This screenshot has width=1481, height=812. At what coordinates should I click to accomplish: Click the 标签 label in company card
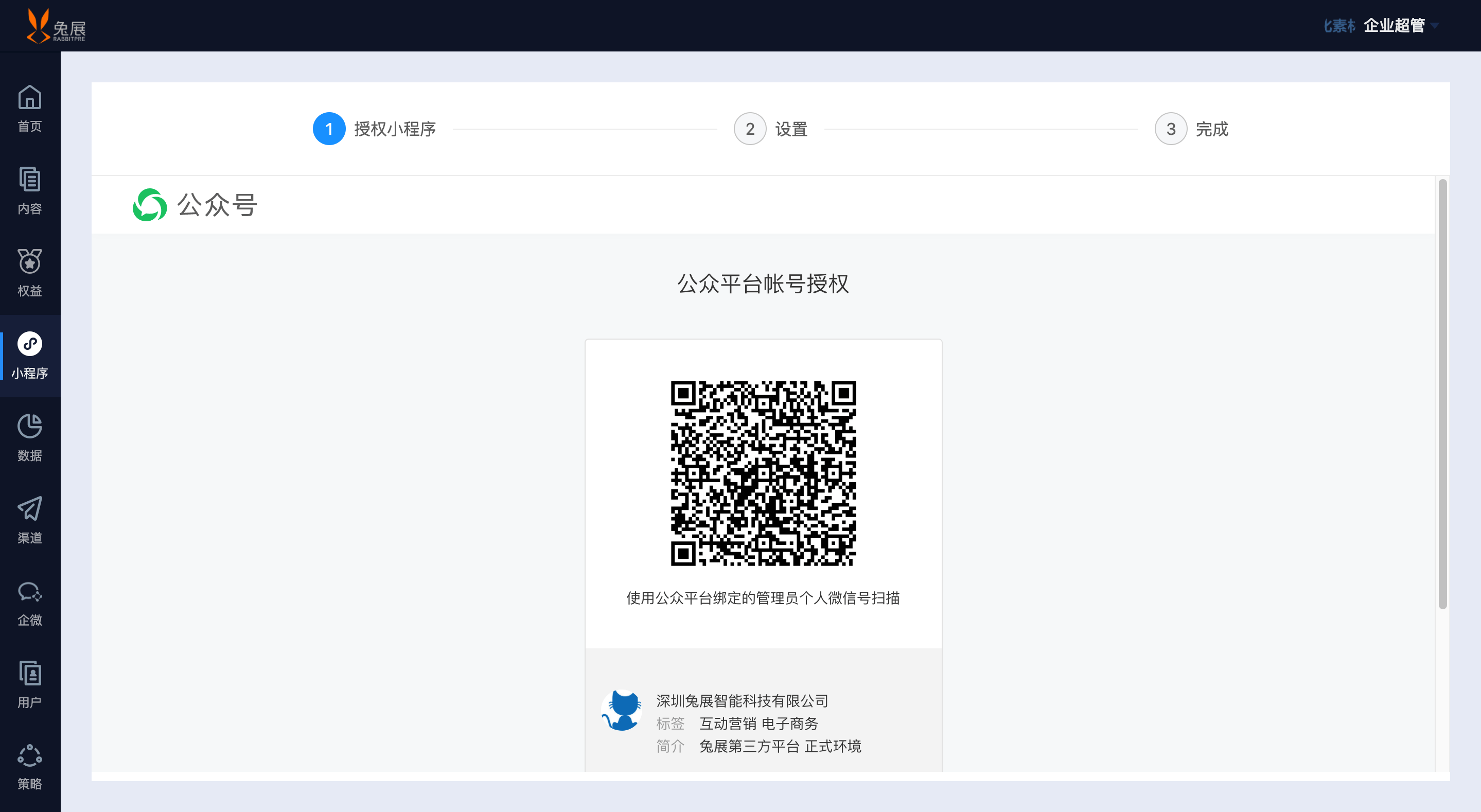(671, 723)
